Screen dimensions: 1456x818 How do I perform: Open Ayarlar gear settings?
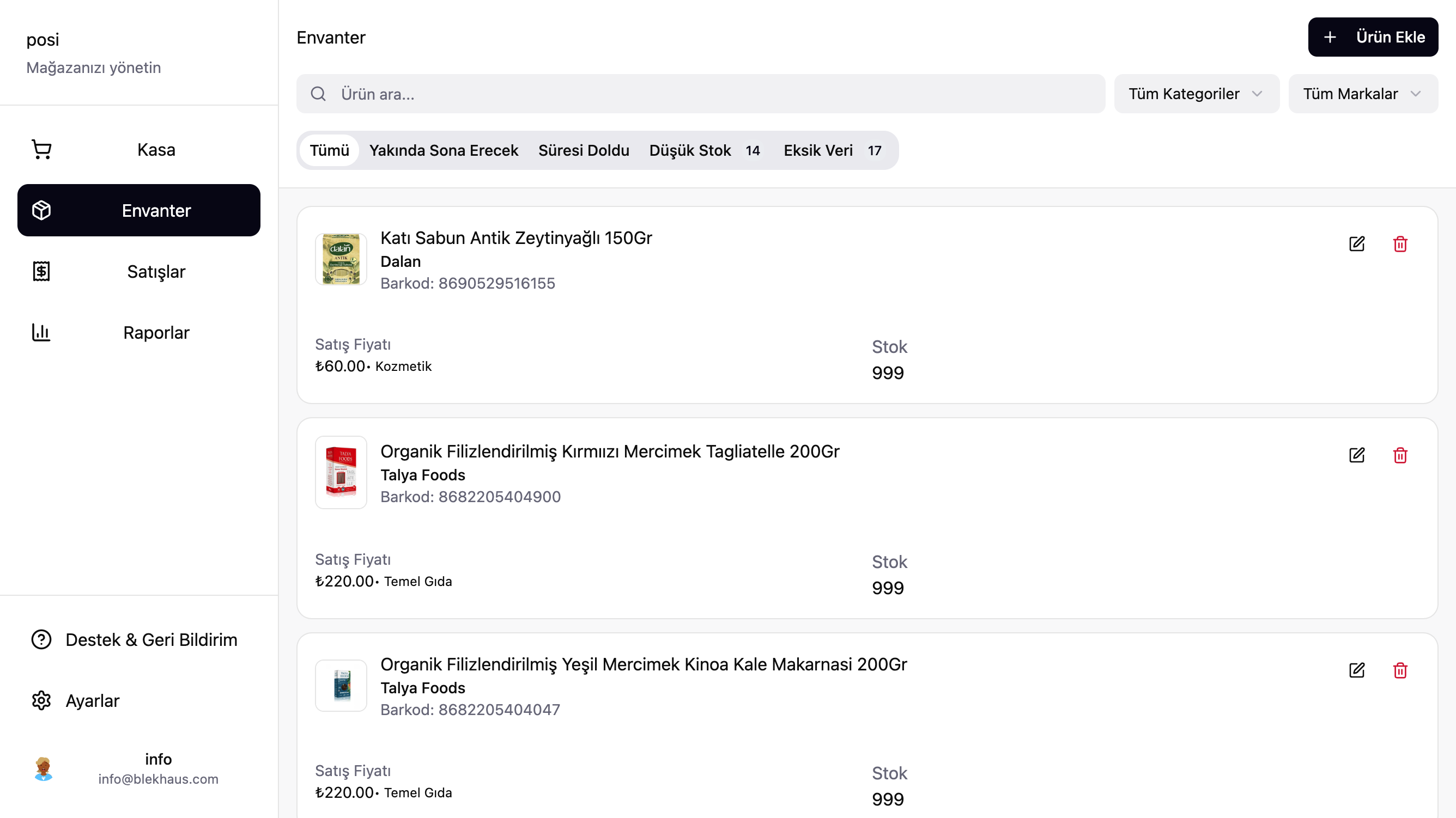[x=41, y=700]
